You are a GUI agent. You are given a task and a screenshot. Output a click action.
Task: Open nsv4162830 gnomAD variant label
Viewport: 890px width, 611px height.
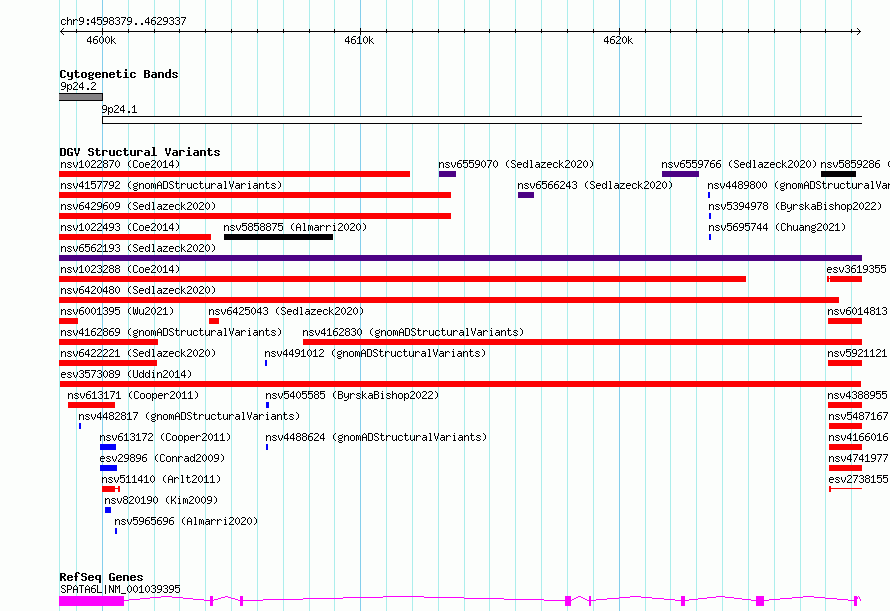click(413, 332)
